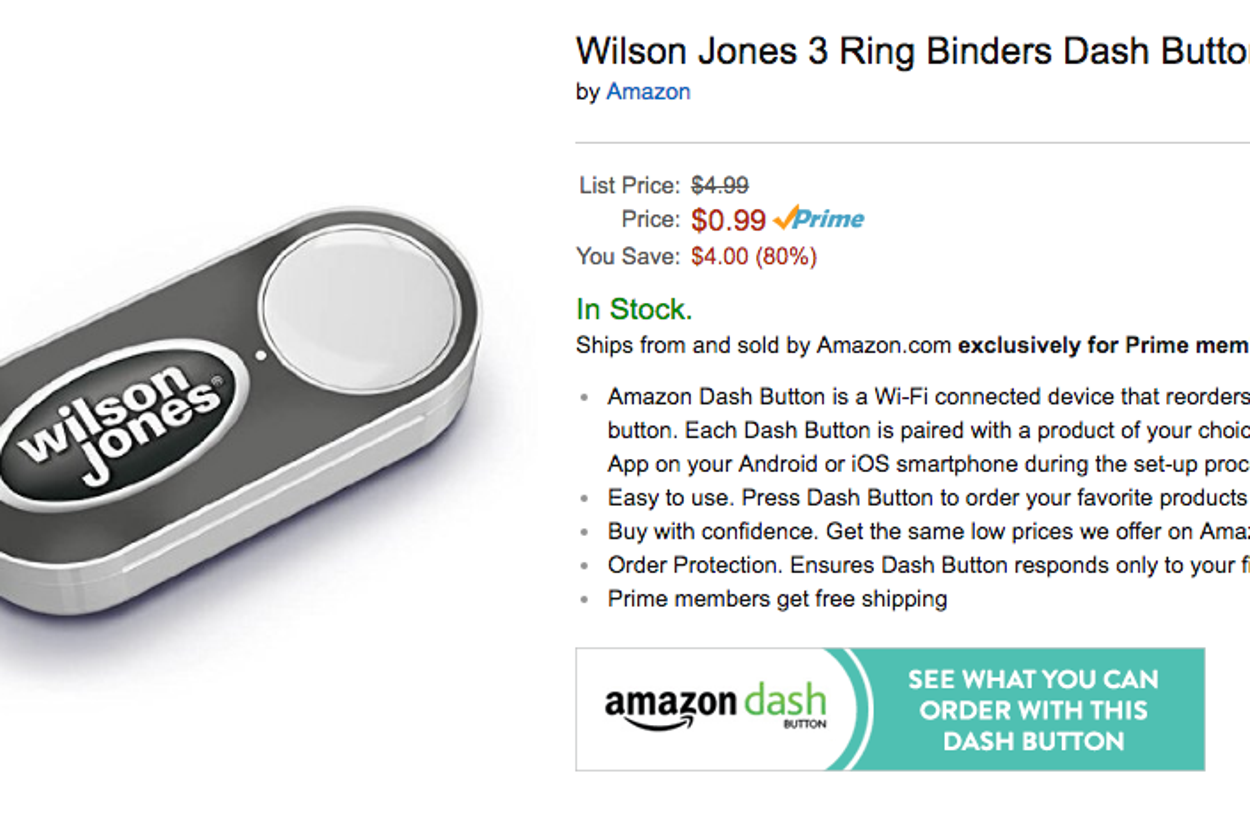The height and width of the screenshot is (830, 1250).
Task: Click the Wilson Jones oval logo
Action: [118, 425]
